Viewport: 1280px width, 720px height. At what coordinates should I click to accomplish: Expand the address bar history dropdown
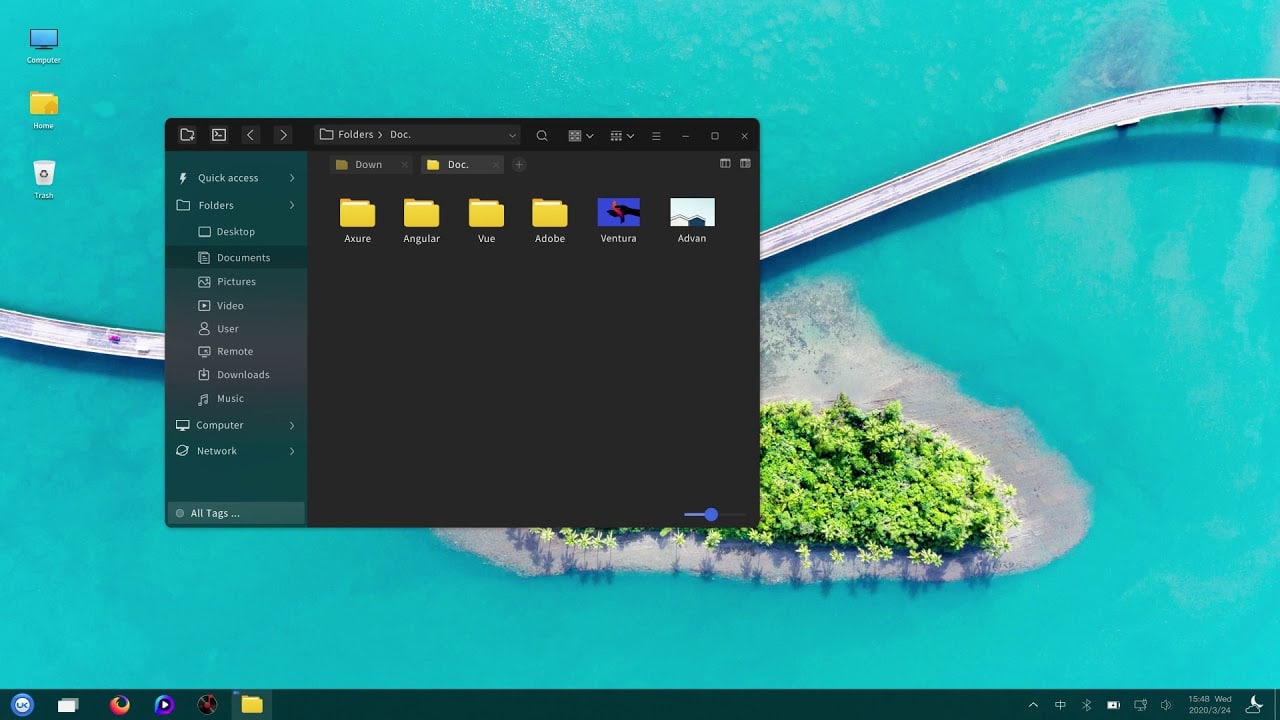pos(512,135)
